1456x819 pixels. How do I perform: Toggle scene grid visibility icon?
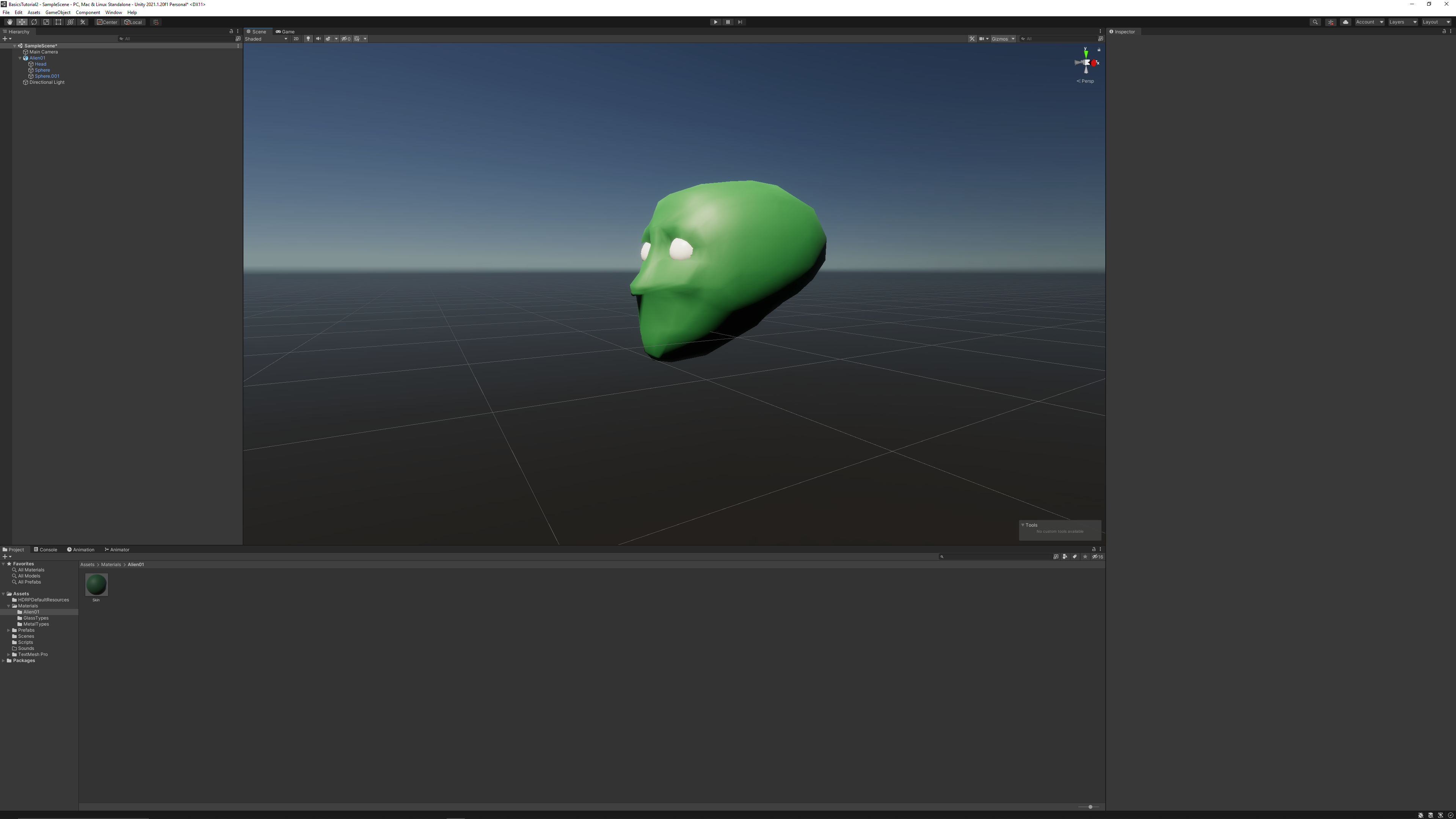[357, 39]
